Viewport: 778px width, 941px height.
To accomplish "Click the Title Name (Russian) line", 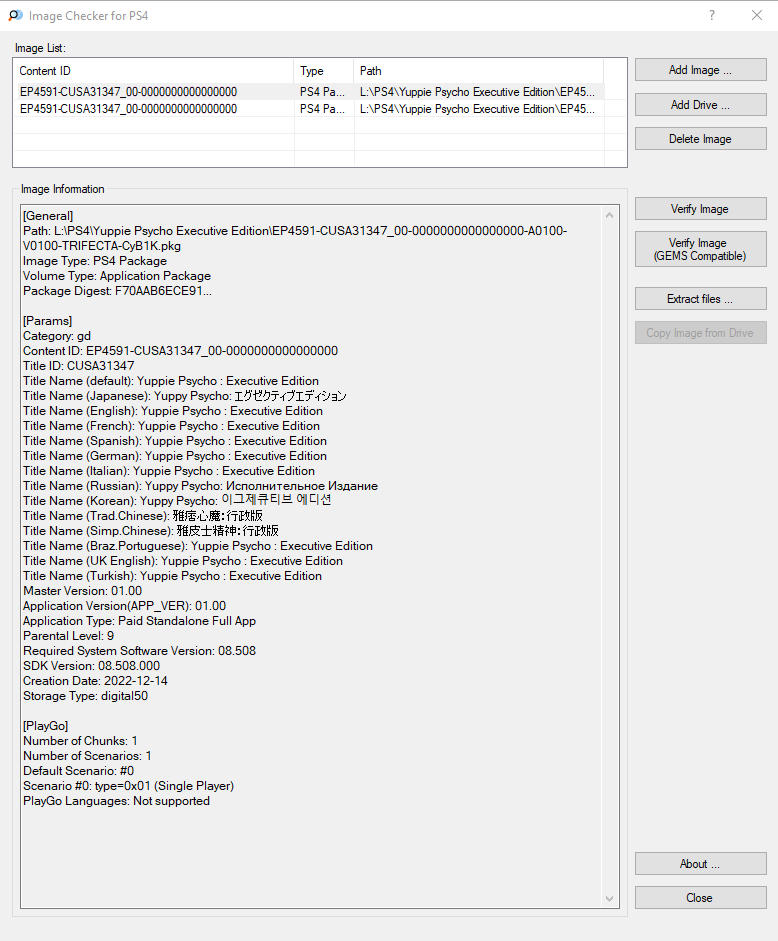I will coord(201,486).
